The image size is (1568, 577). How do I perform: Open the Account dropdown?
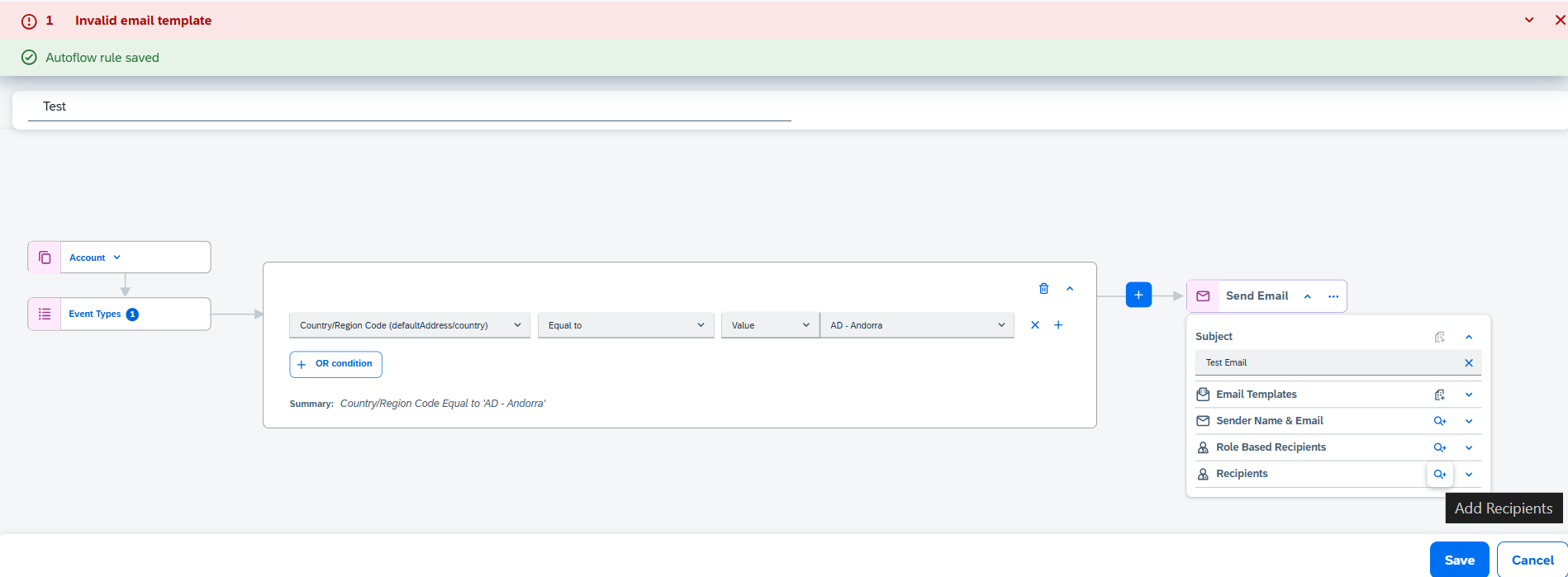pos(95,258)
